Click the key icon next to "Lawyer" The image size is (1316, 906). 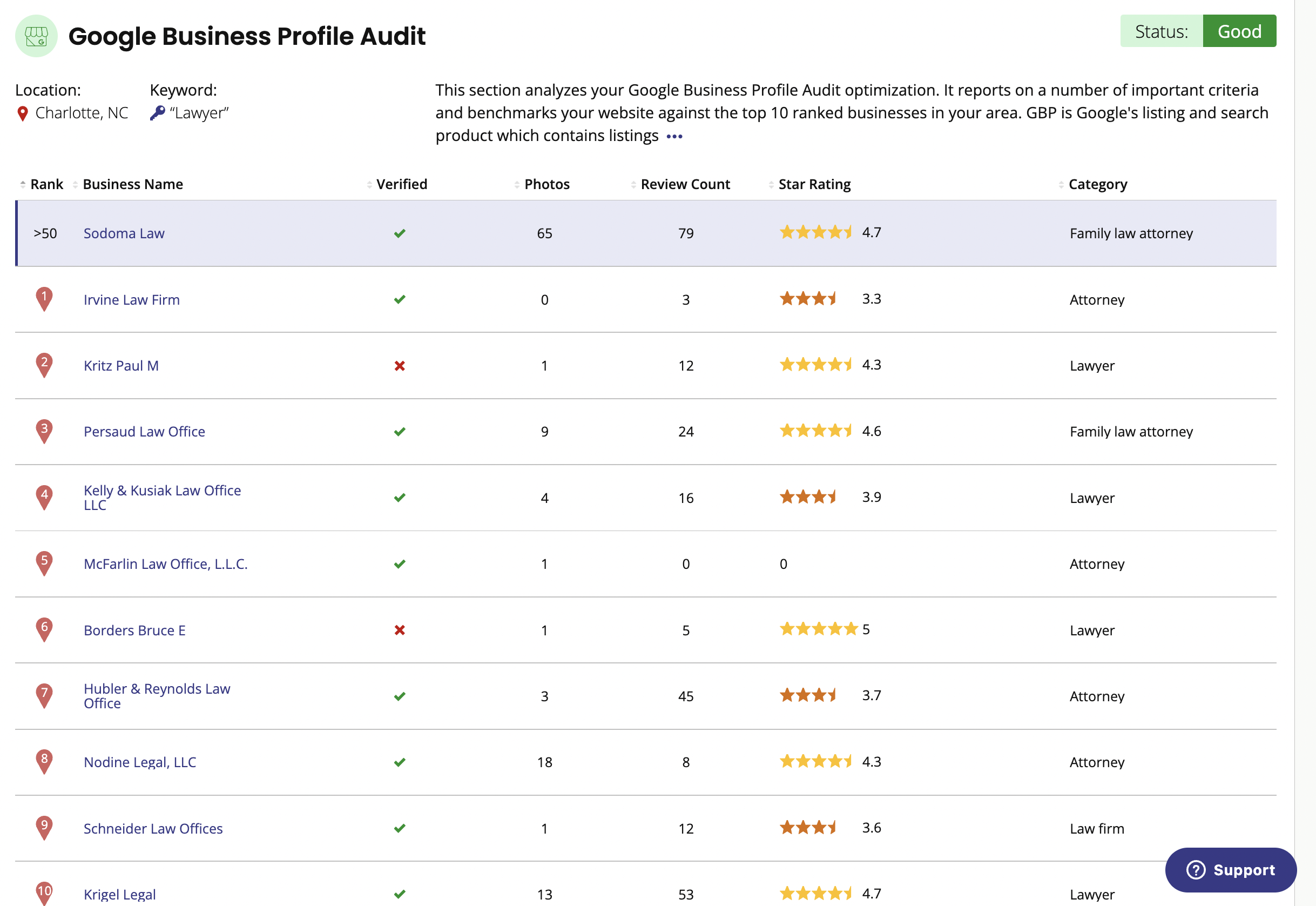click(x=157, y=113)
